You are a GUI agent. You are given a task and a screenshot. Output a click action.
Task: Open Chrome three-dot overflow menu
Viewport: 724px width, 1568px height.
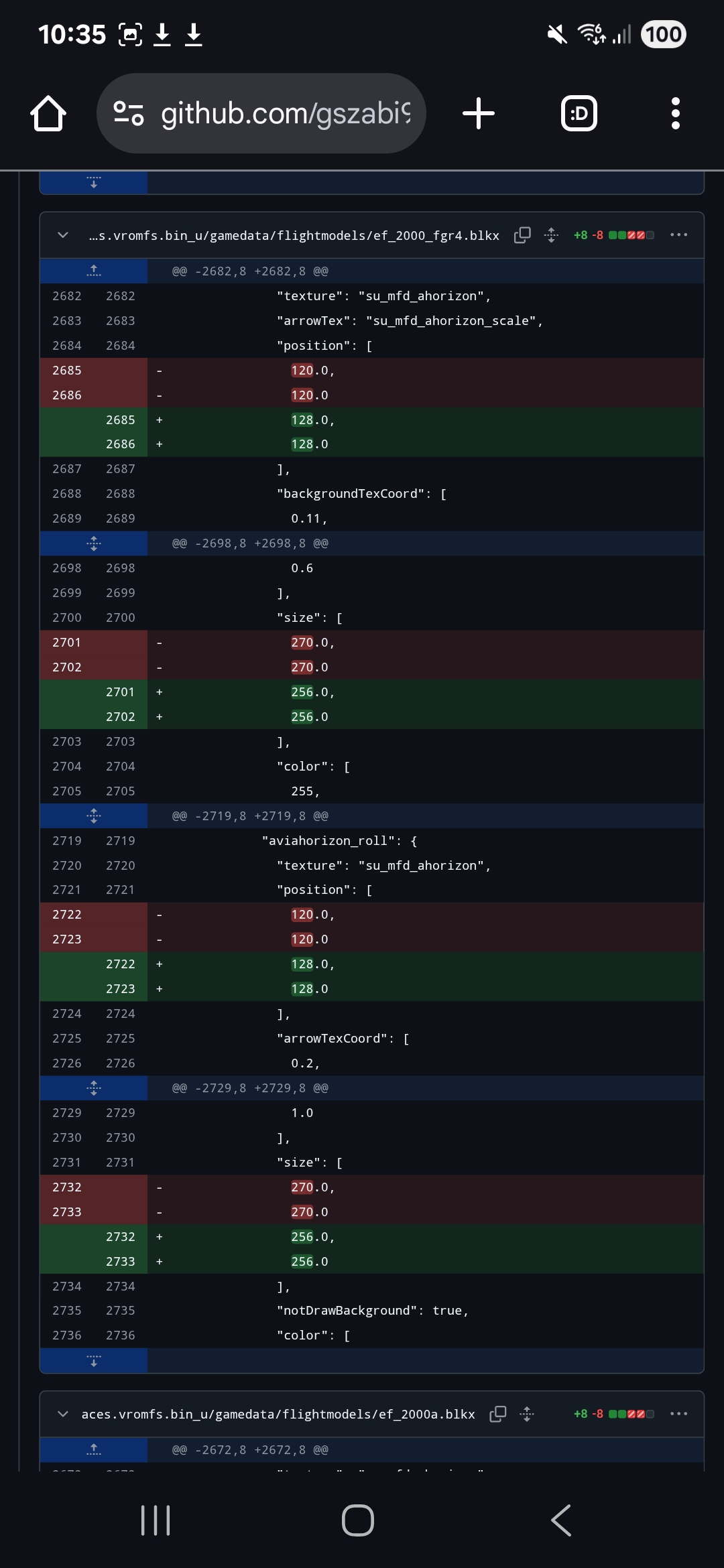[x=675, y=113]
